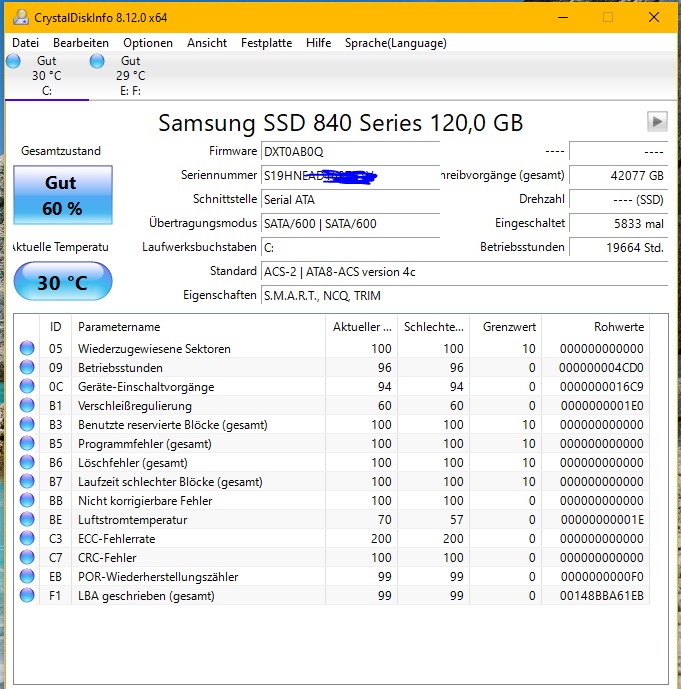Select the CRC-Fehler parameter name

(x=107, y=558)
